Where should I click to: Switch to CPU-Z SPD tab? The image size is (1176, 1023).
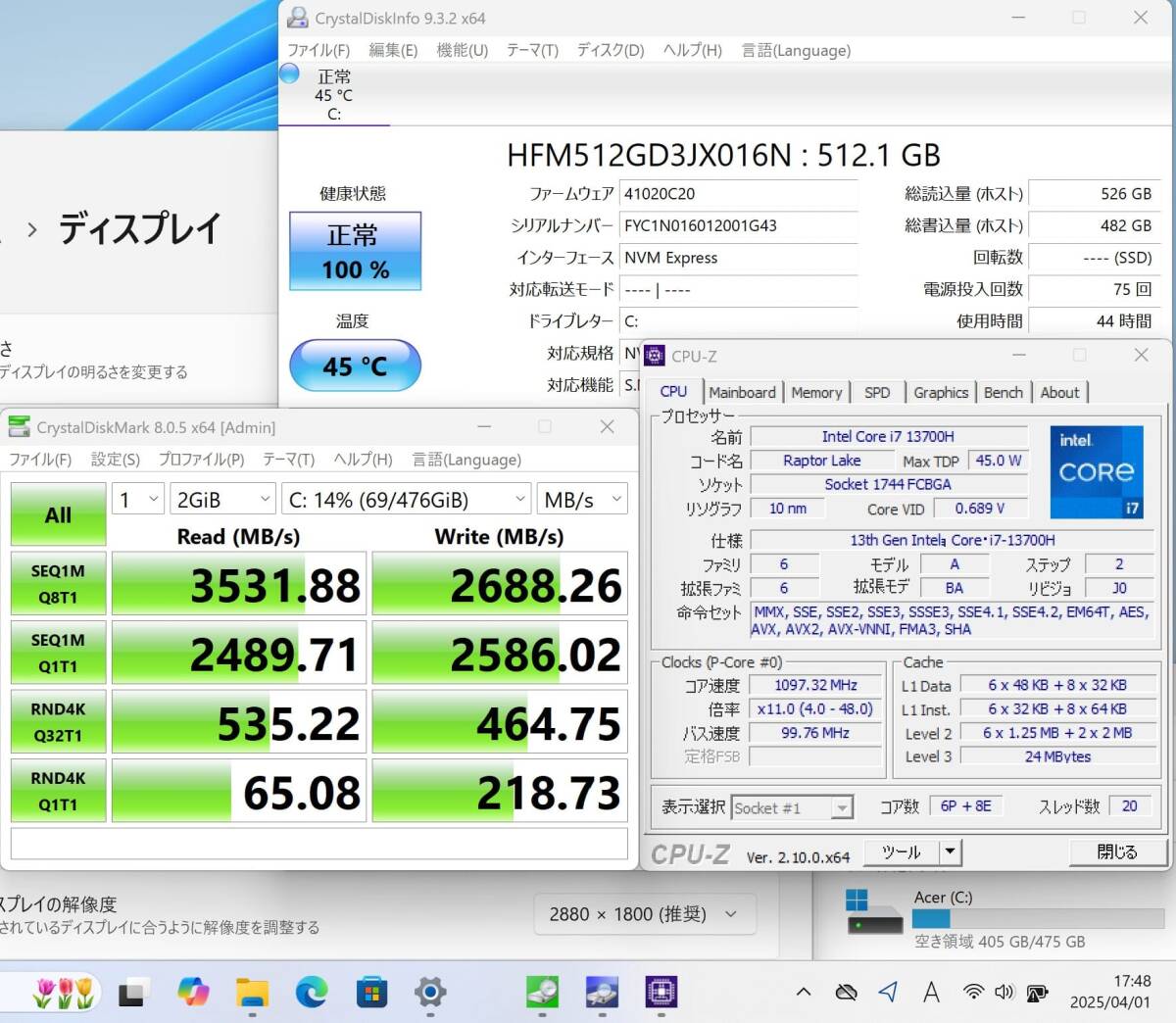(877, 392)
